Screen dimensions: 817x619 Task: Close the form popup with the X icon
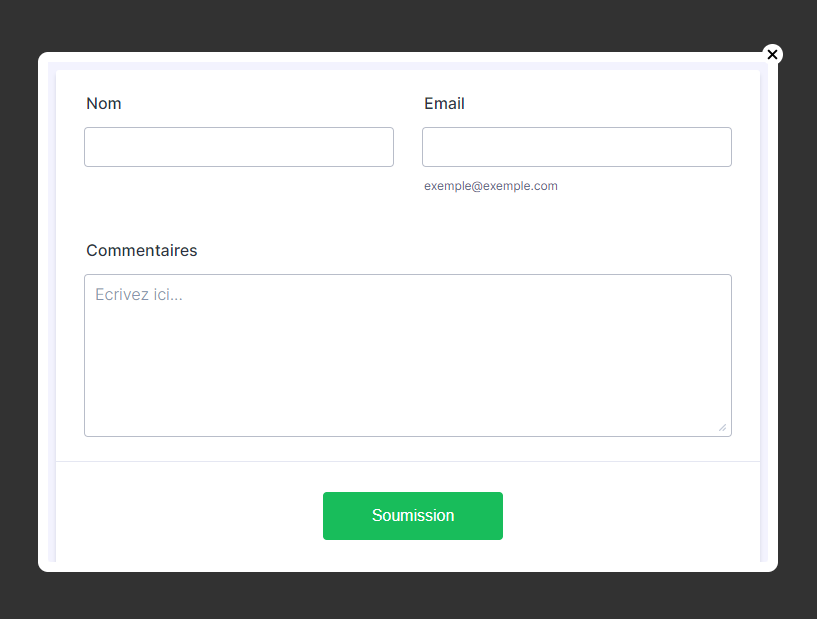[x=772, y=54]
